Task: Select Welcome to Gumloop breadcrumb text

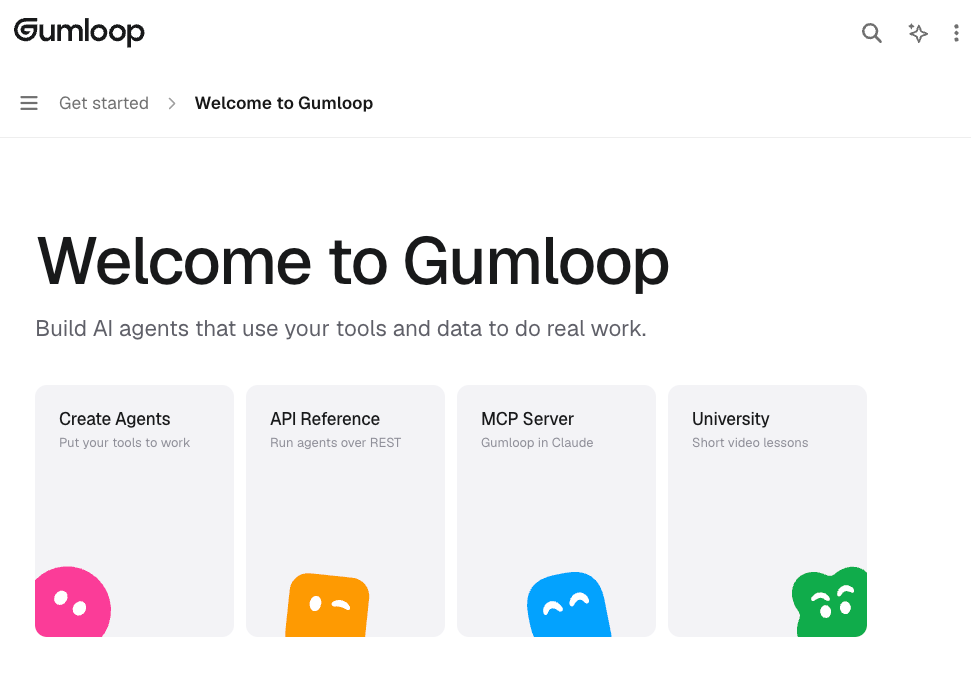Action: pyautogui.click(x=284, y=103)
